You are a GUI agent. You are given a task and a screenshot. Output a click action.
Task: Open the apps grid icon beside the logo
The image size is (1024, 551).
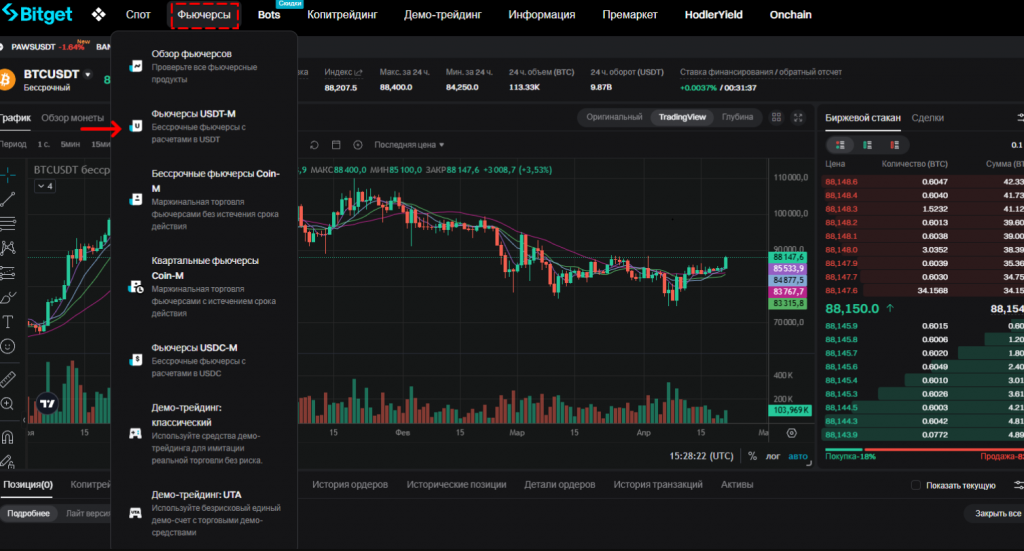pos(99,14)
